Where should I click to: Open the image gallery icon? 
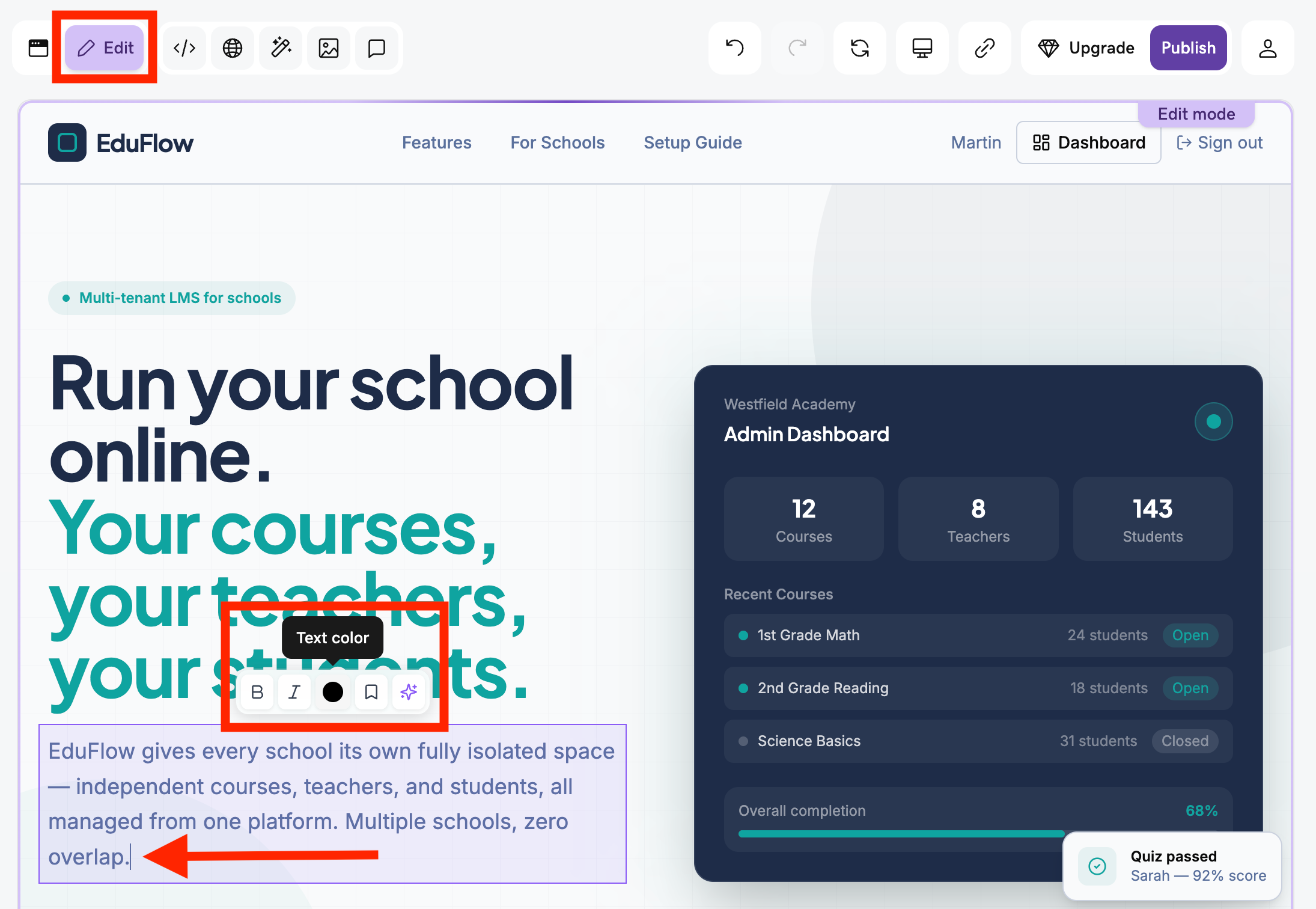click(329, 48)
